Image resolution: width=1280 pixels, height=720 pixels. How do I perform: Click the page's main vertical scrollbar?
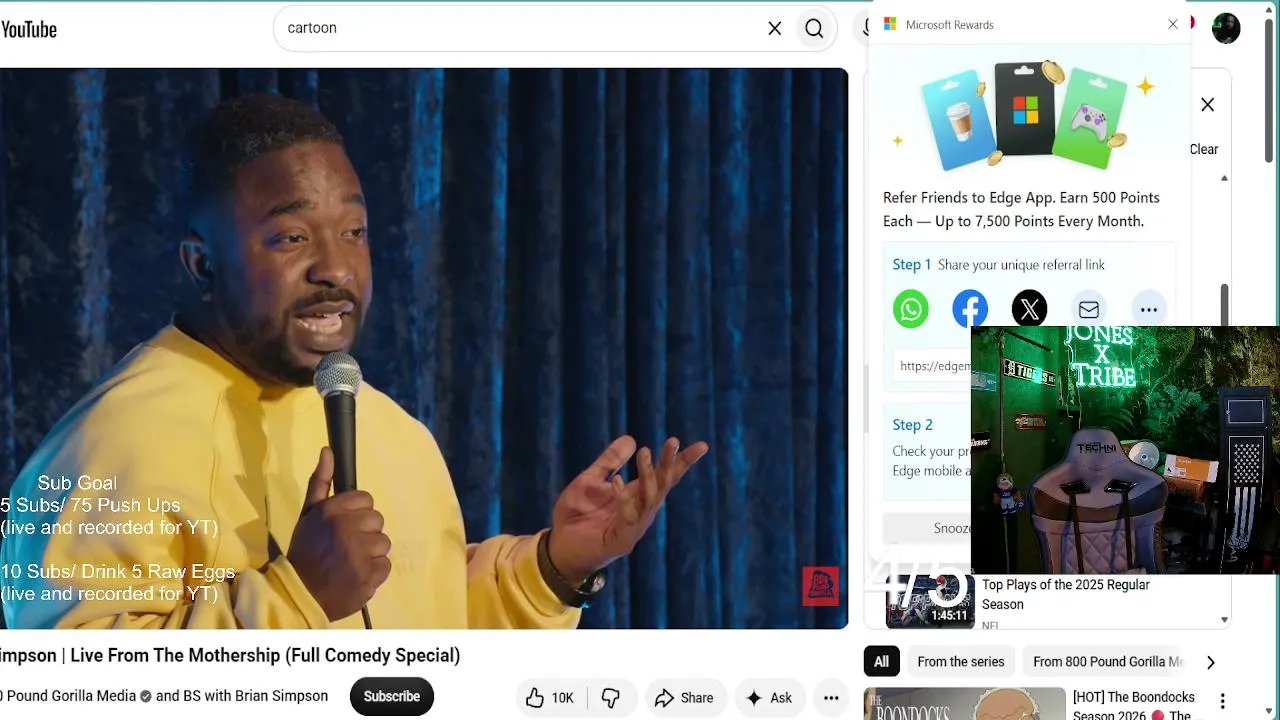[x=1270, y=90]
